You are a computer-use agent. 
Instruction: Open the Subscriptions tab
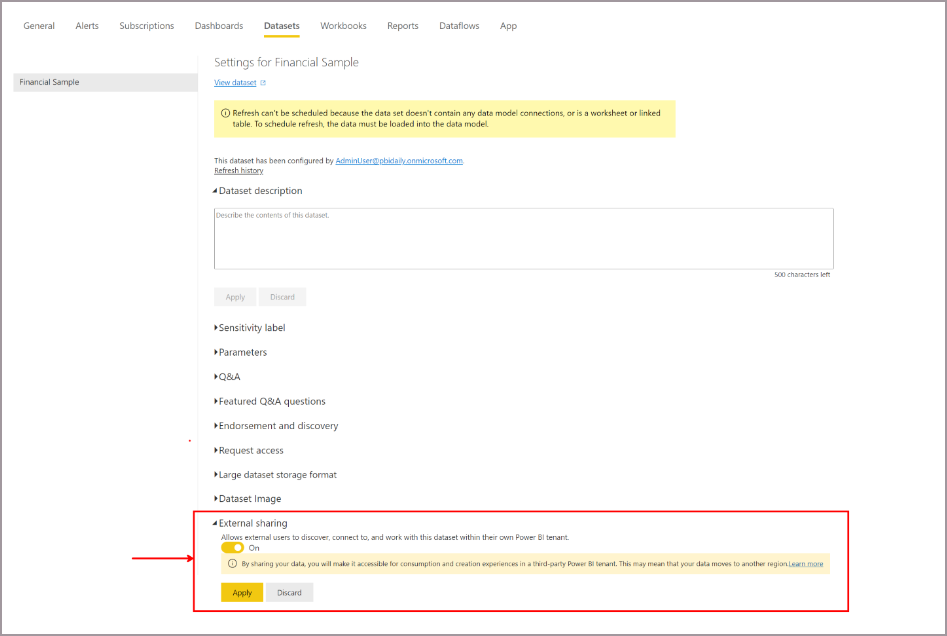pos(147,25)
